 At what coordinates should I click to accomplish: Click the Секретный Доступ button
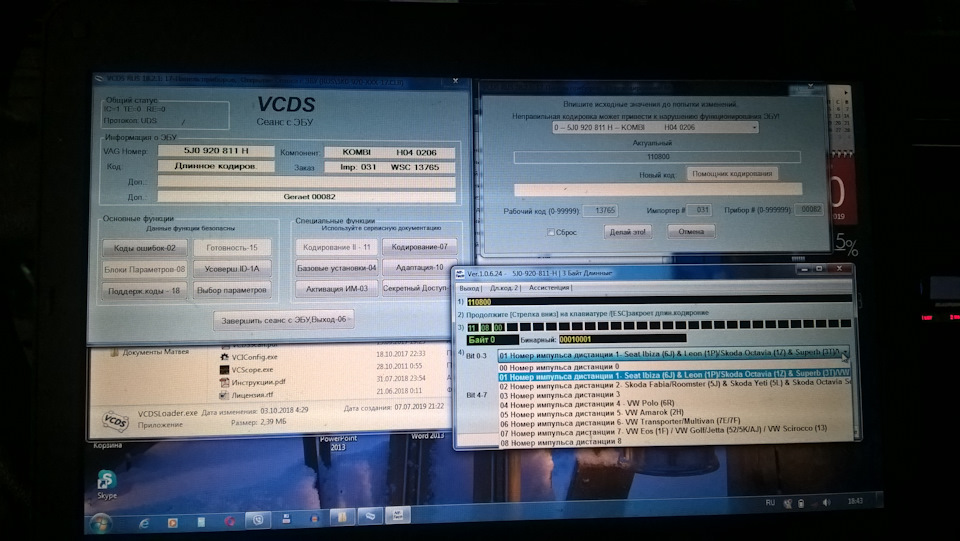coord(416,288)
